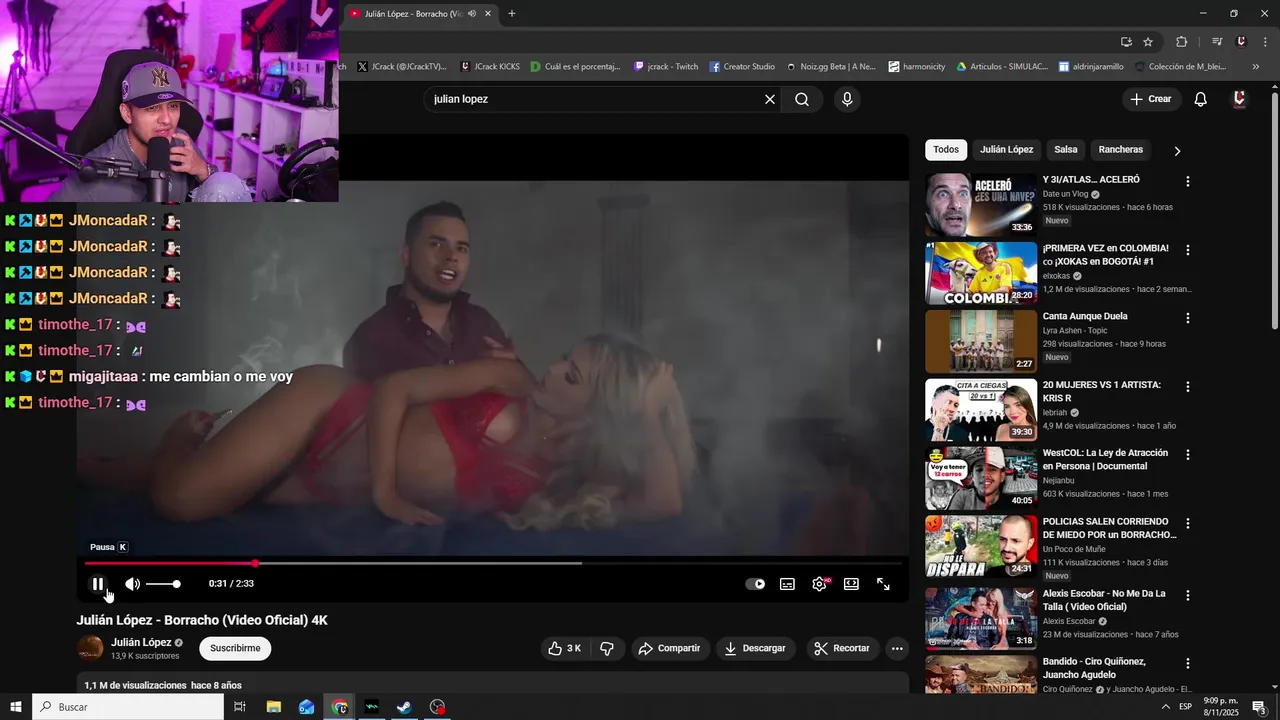This screenshot has height=720, width=1280.
Task: Open JCrack (@JCrackTV) bookmark
Action: coord(402,67)
